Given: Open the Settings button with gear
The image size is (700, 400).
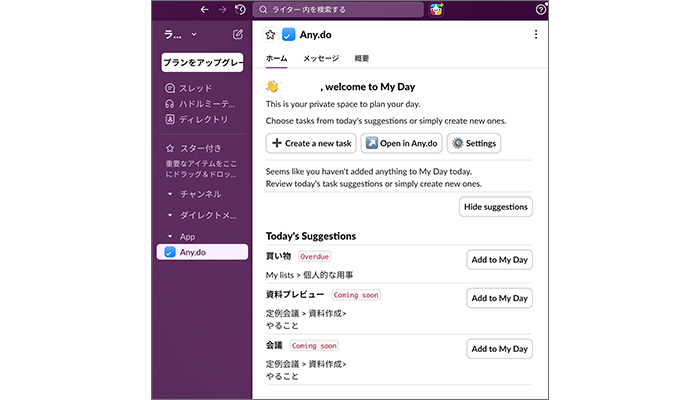Looking at the screenshot, I should pyautogui.click(x=474, y=143).
